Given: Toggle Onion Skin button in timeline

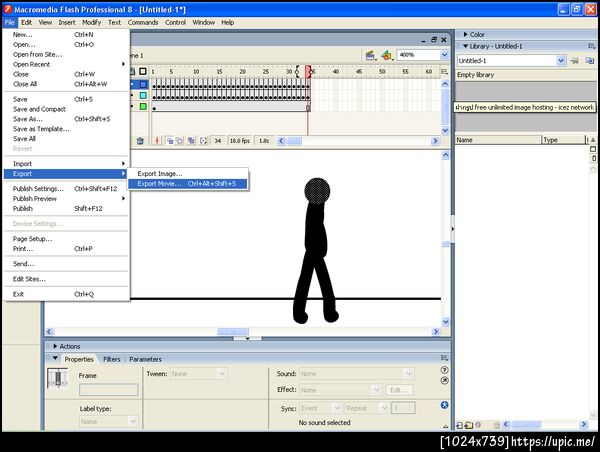Looking at the screenshot, I should 170,141.
